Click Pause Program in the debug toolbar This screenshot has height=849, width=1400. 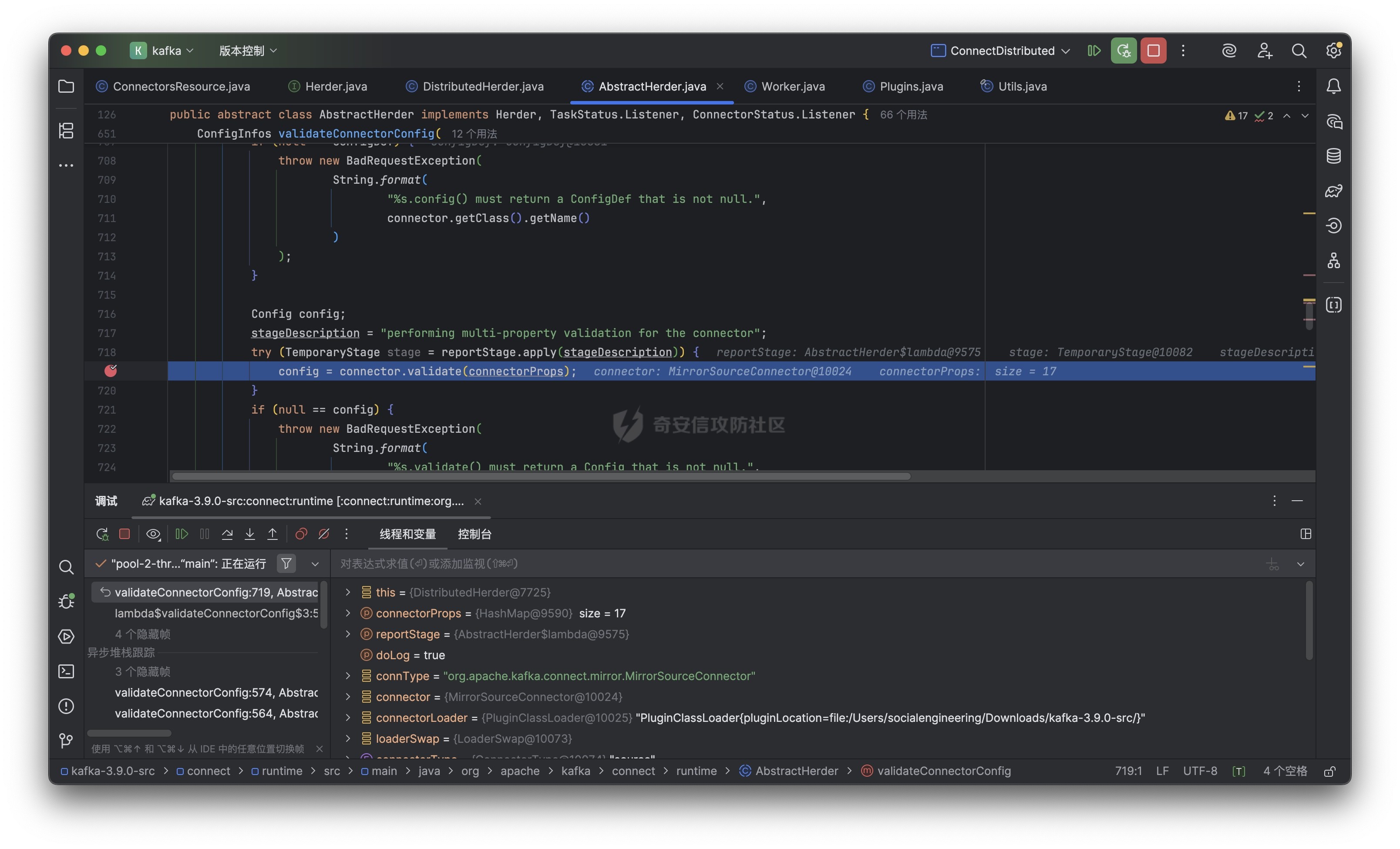coord(205,534)
